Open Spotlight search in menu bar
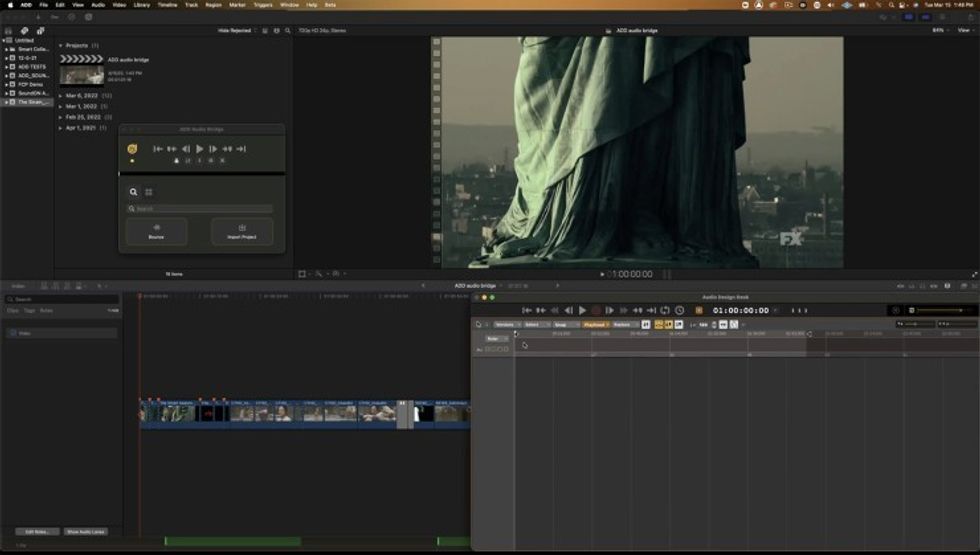Image resolution: width=980 pixels, height=555 pixels. (x=891, y=4)
